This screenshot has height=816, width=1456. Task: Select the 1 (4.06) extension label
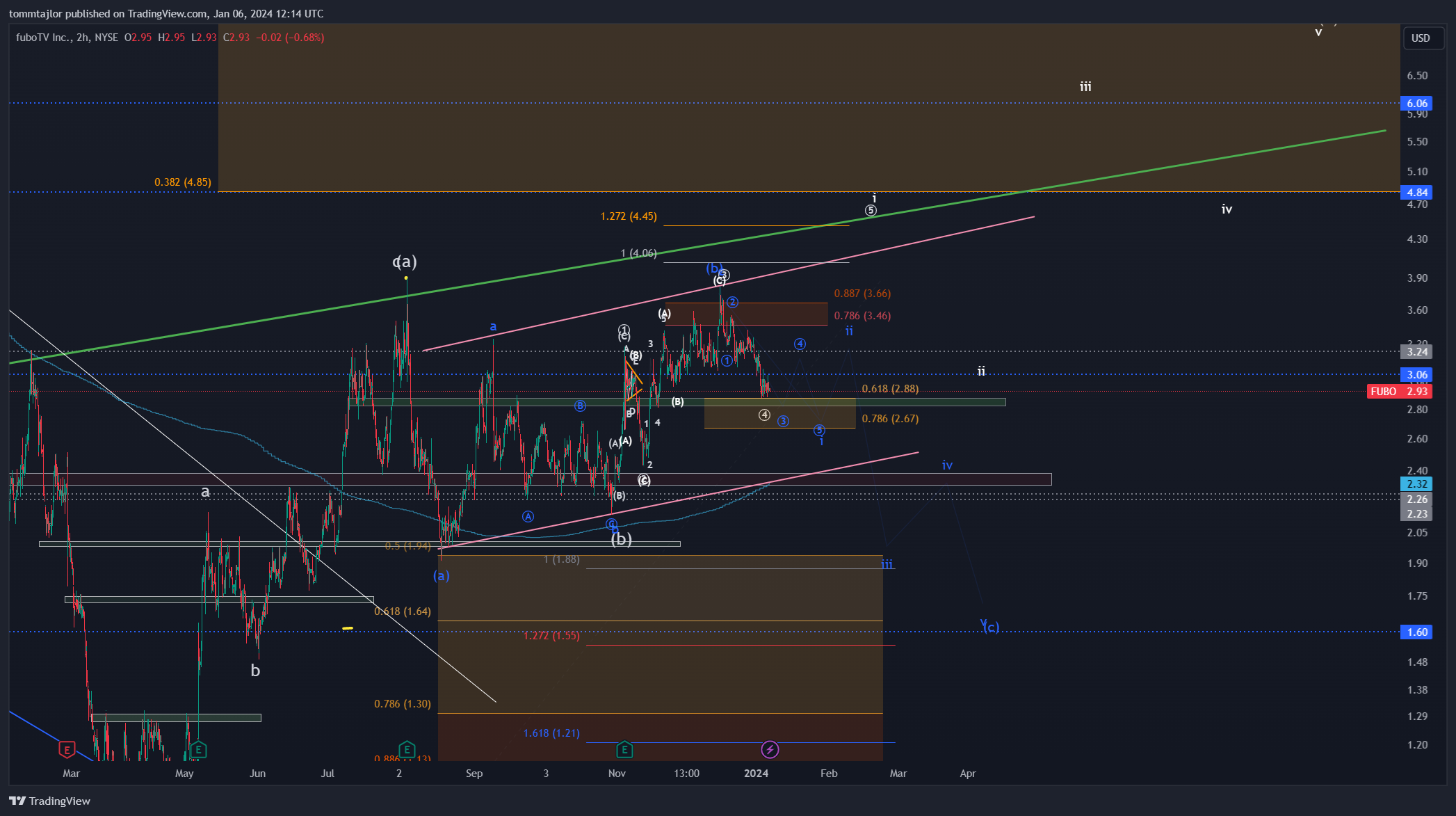pyautogui.click(x=638, y=253)
